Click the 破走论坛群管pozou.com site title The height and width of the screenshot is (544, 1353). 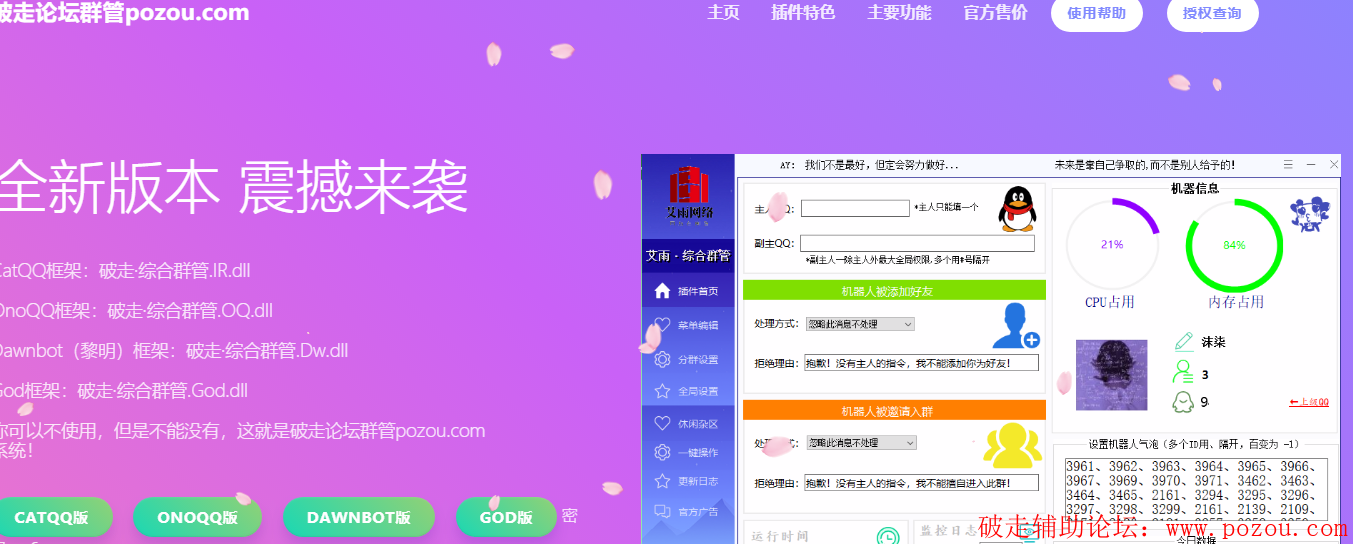tap(123, 13)
